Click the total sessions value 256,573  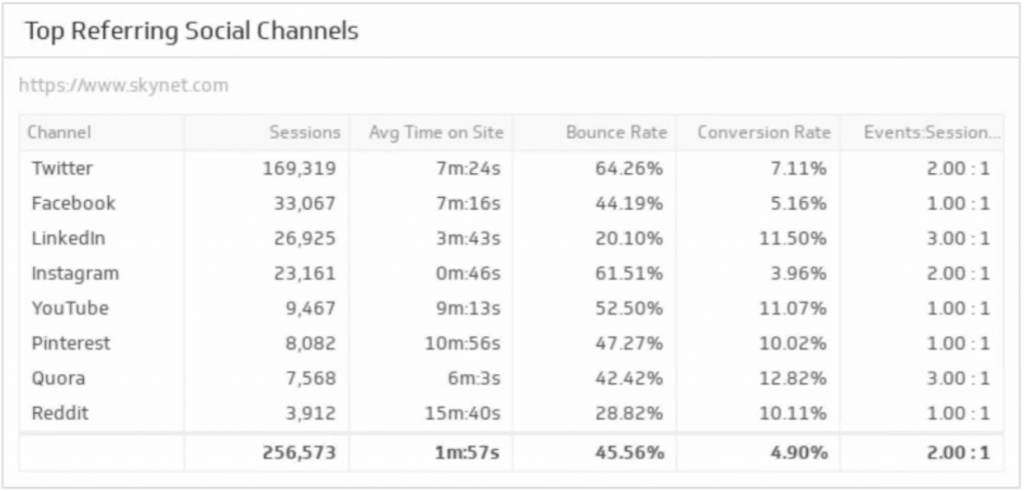pyautogui.click(x=299, y=452)
